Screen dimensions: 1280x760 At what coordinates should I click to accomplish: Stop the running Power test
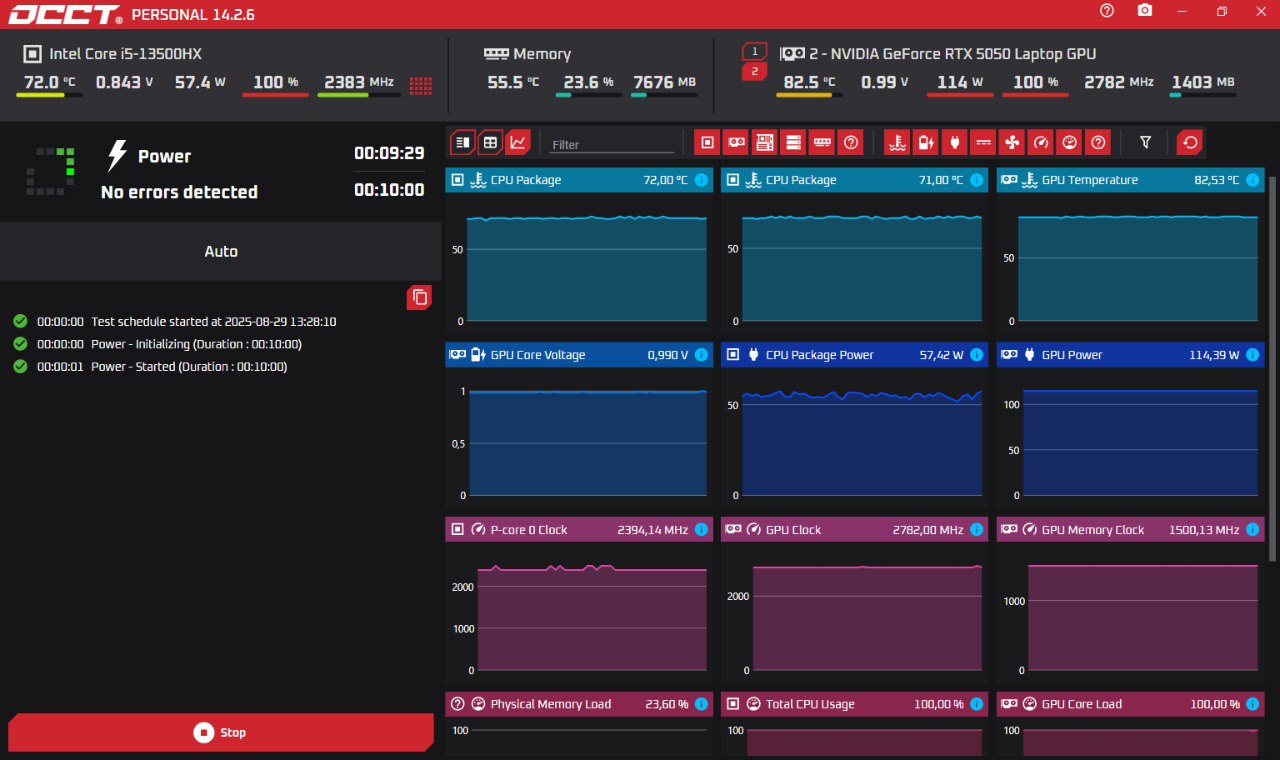[221, 732]
